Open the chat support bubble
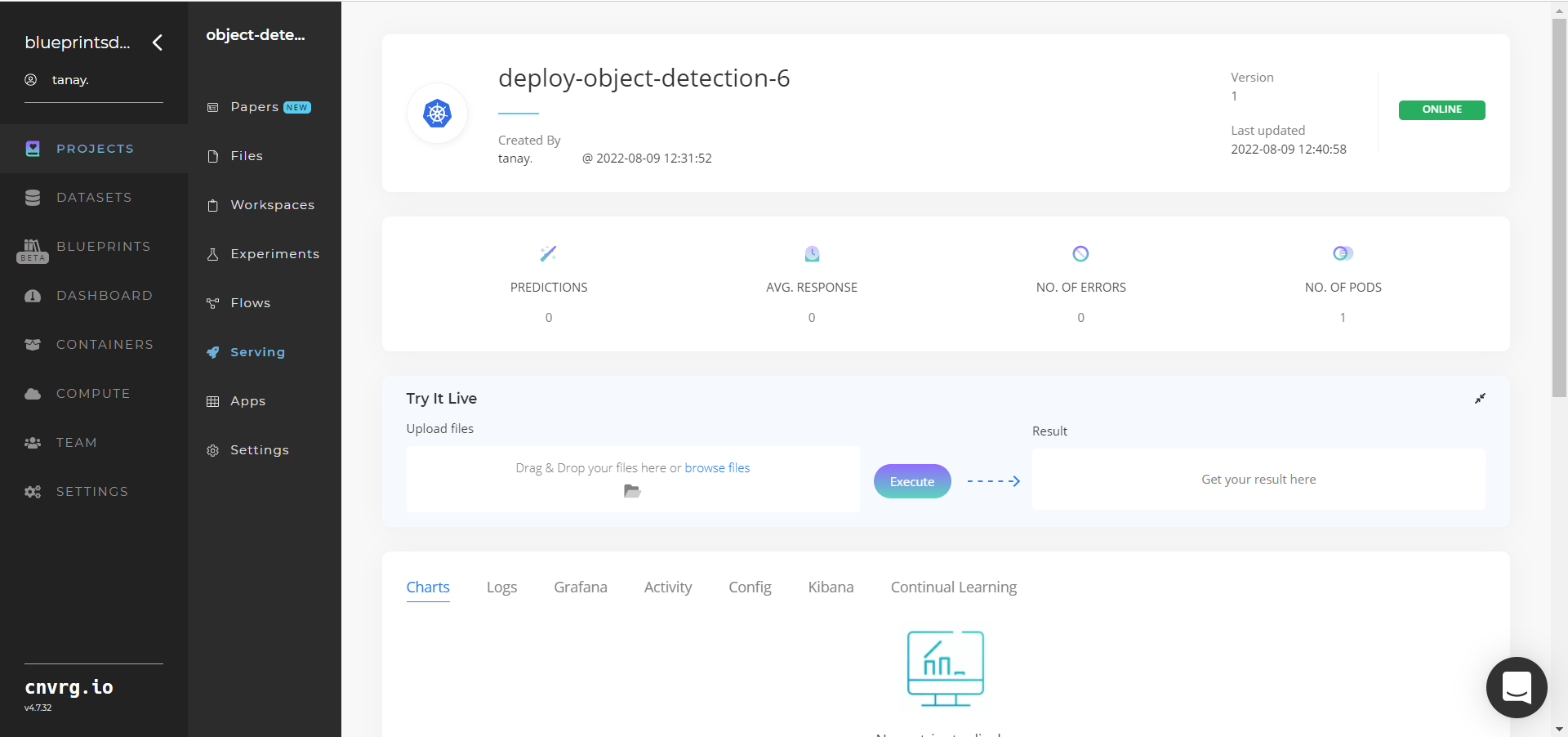Image resolution: width=1568 pixels, height=737 pixels. point(1517,687)
